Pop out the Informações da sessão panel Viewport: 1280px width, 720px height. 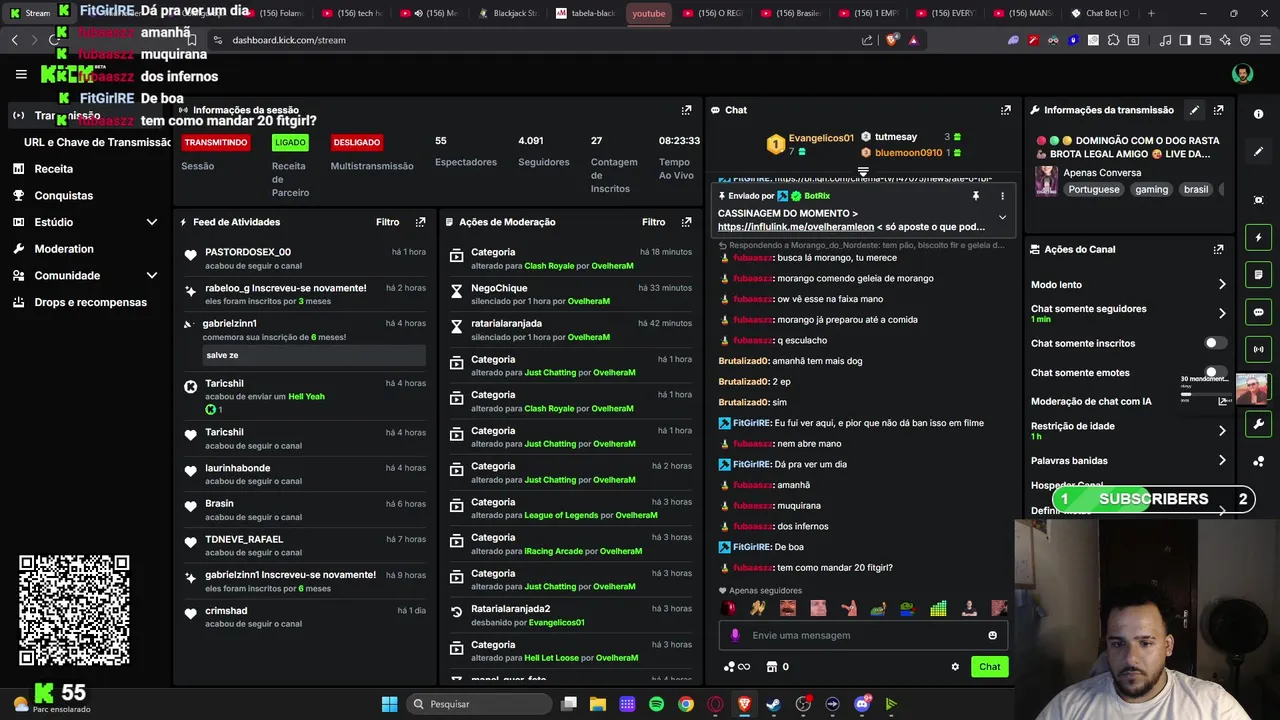(686, 110)
